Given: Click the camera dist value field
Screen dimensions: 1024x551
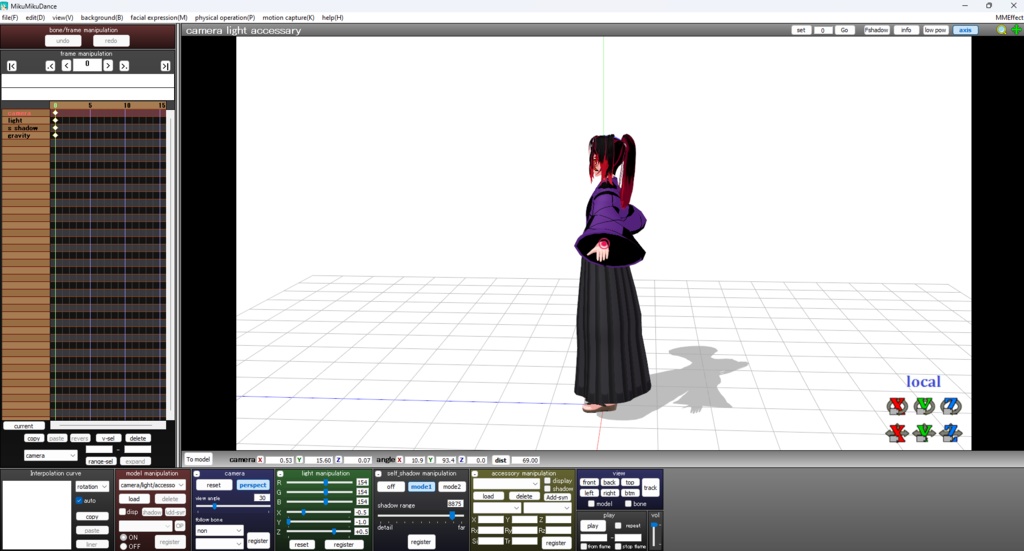Looking at the screenshot, I should pyautogui.click(x=526, y=460).
